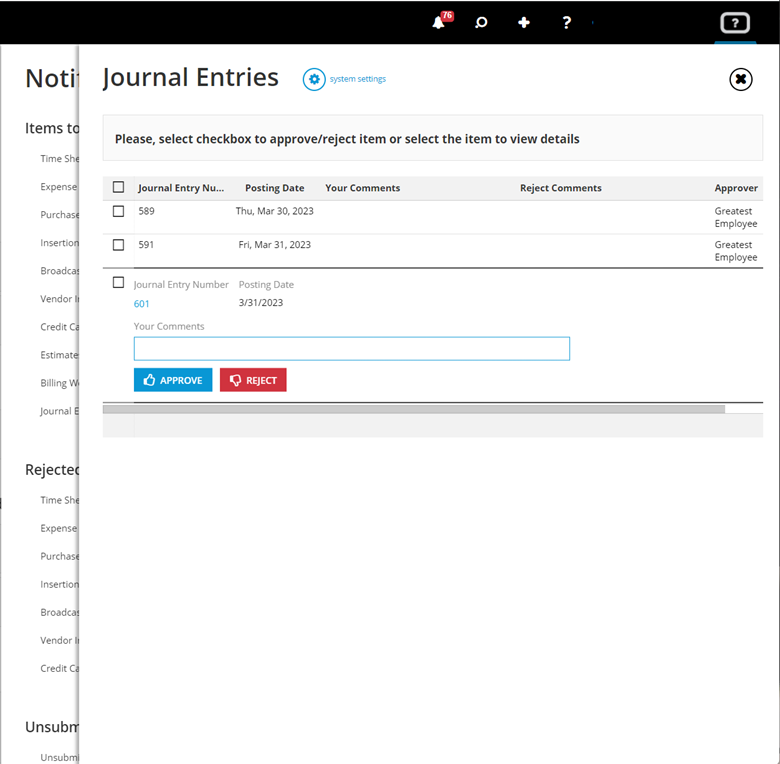The image size is (780, 764).
Task: Reject the journal entry with REJECT button
Action: 253,380
